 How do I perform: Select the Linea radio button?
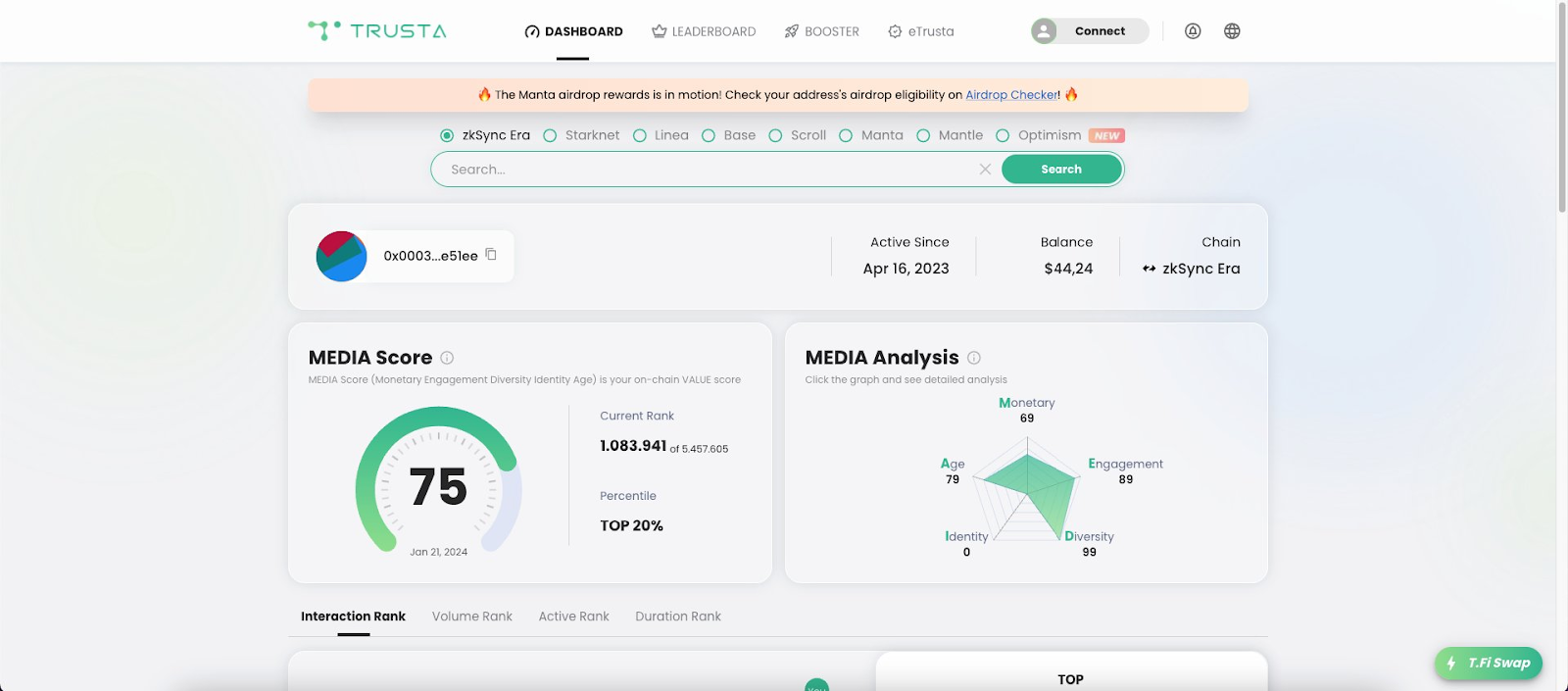point(639,135)
